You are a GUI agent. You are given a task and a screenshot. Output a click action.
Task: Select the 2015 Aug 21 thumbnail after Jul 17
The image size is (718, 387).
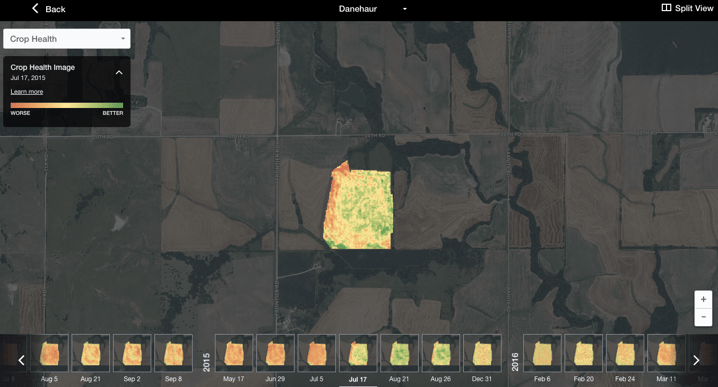tap(399, 353)
